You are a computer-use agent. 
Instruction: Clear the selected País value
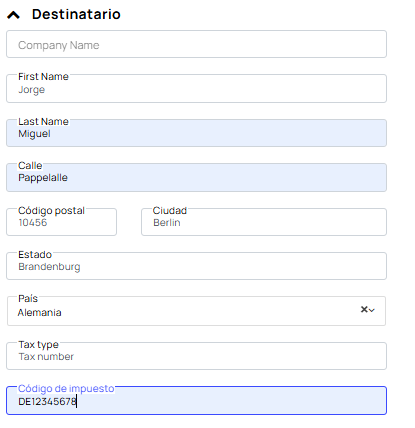pyautogui.click(x=364, y=309)
